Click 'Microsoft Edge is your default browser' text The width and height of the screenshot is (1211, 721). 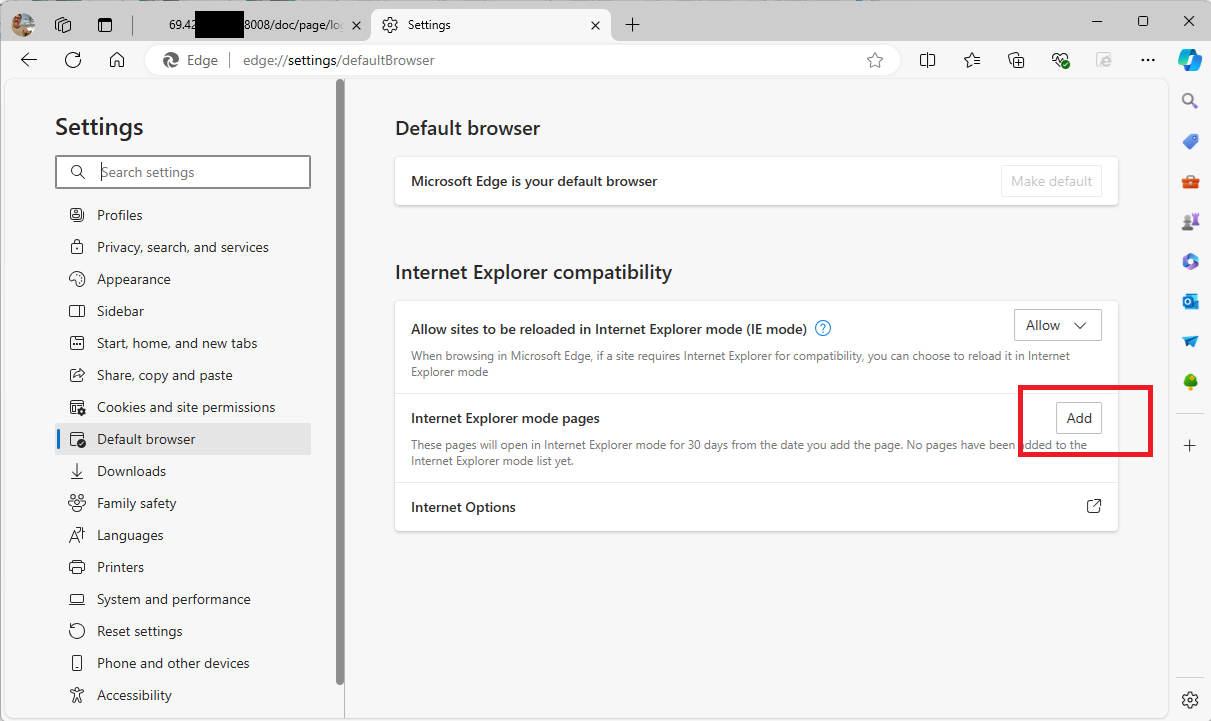[x=534, y=181]
